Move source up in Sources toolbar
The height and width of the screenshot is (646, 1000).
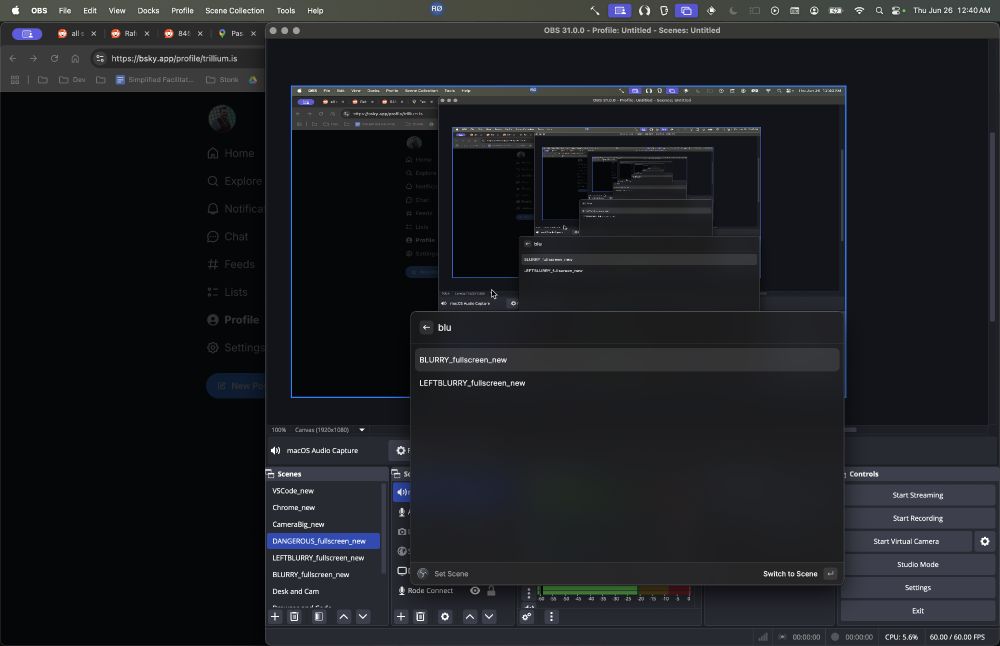470,617
